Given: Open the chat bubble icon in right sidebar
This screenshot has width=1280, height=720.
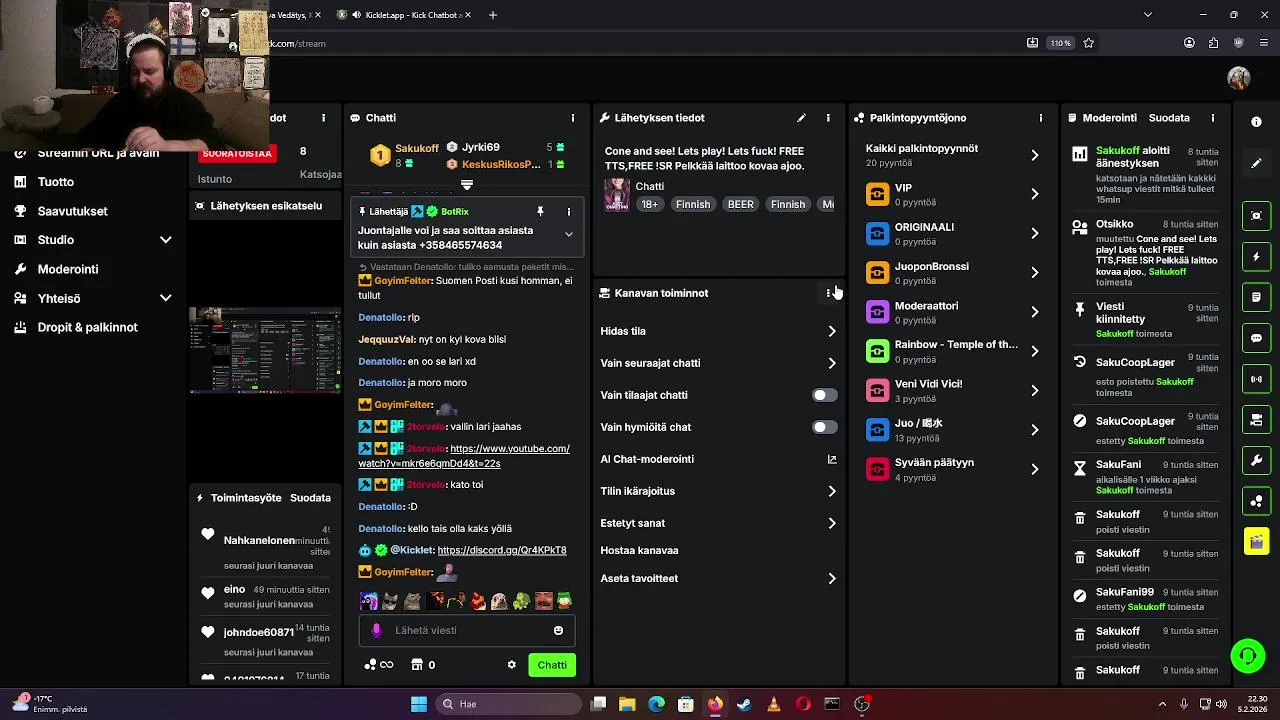Looking at the screenshot, I should tap(1256, 338).
